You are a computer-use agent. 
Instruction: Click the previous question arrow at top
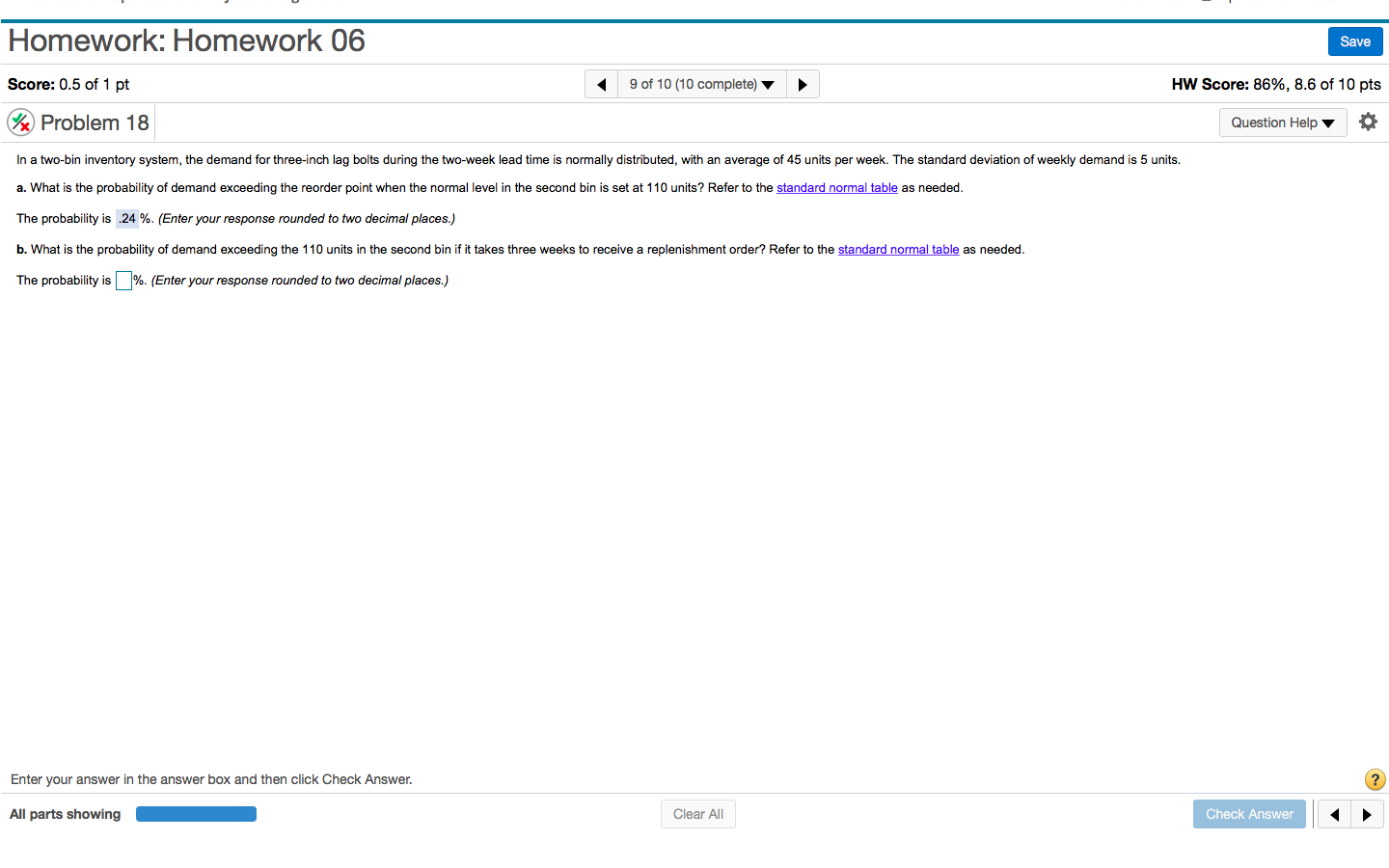point(601,84)
